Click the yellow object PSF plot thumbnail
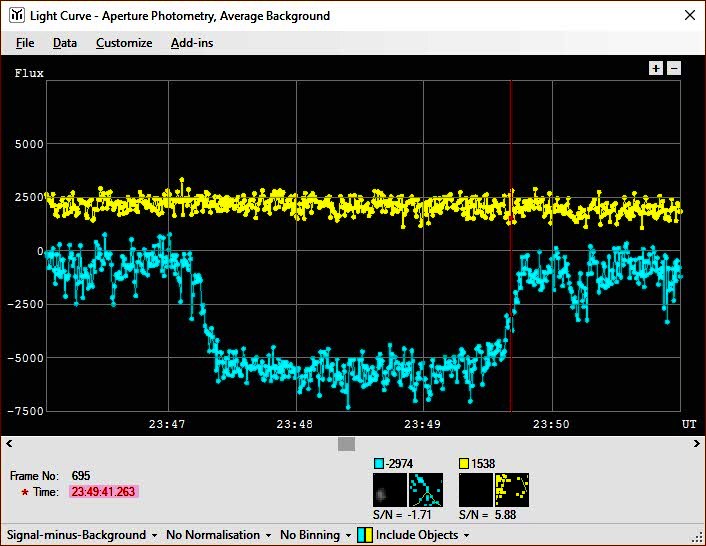 512,490
